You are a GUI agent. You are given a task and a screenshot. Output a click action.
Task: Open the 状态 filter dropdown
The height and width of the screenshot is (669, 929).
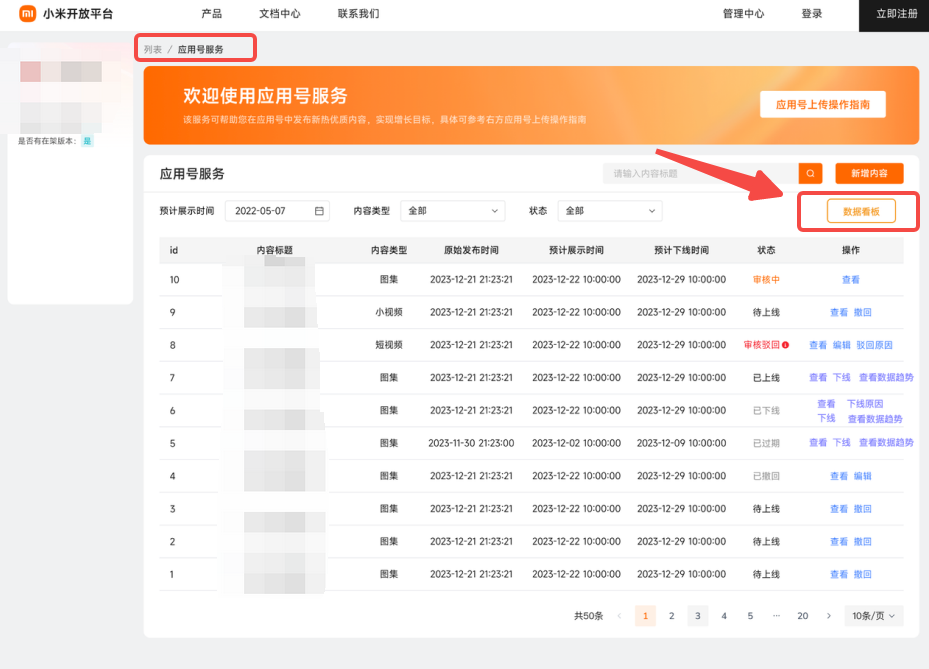coord(610,211)
